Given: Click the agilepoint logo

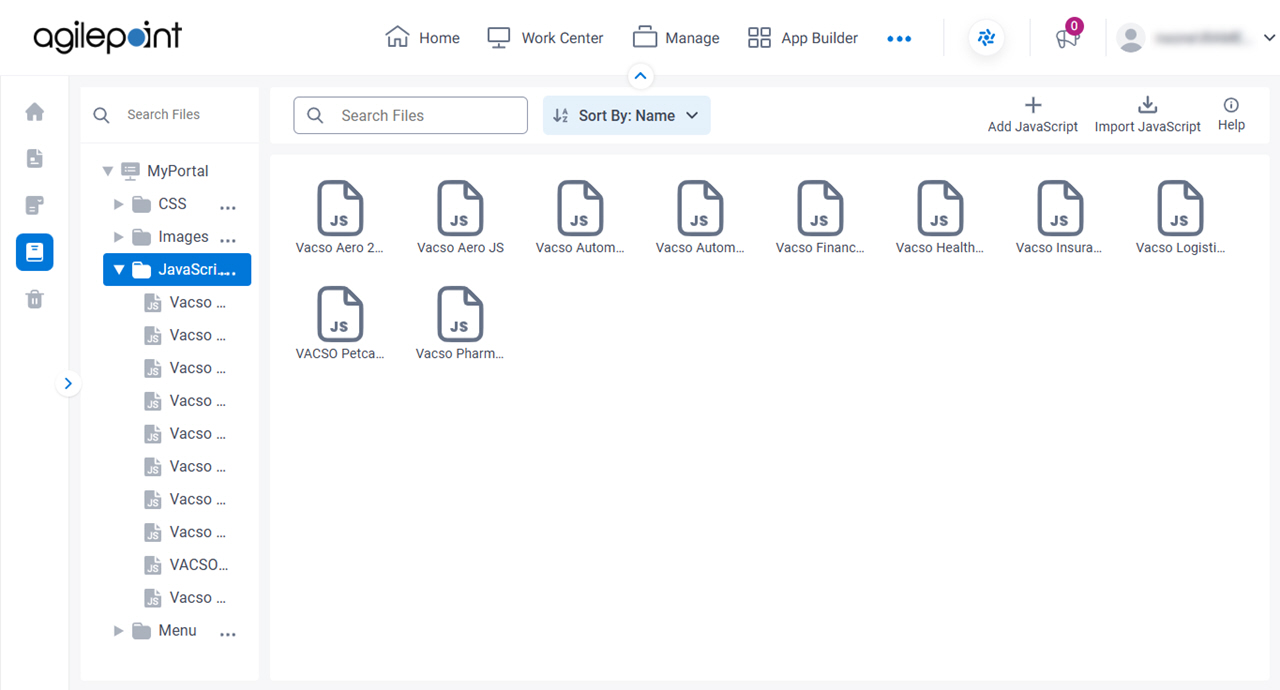Looking at the screenshot, I should point(108,37).
